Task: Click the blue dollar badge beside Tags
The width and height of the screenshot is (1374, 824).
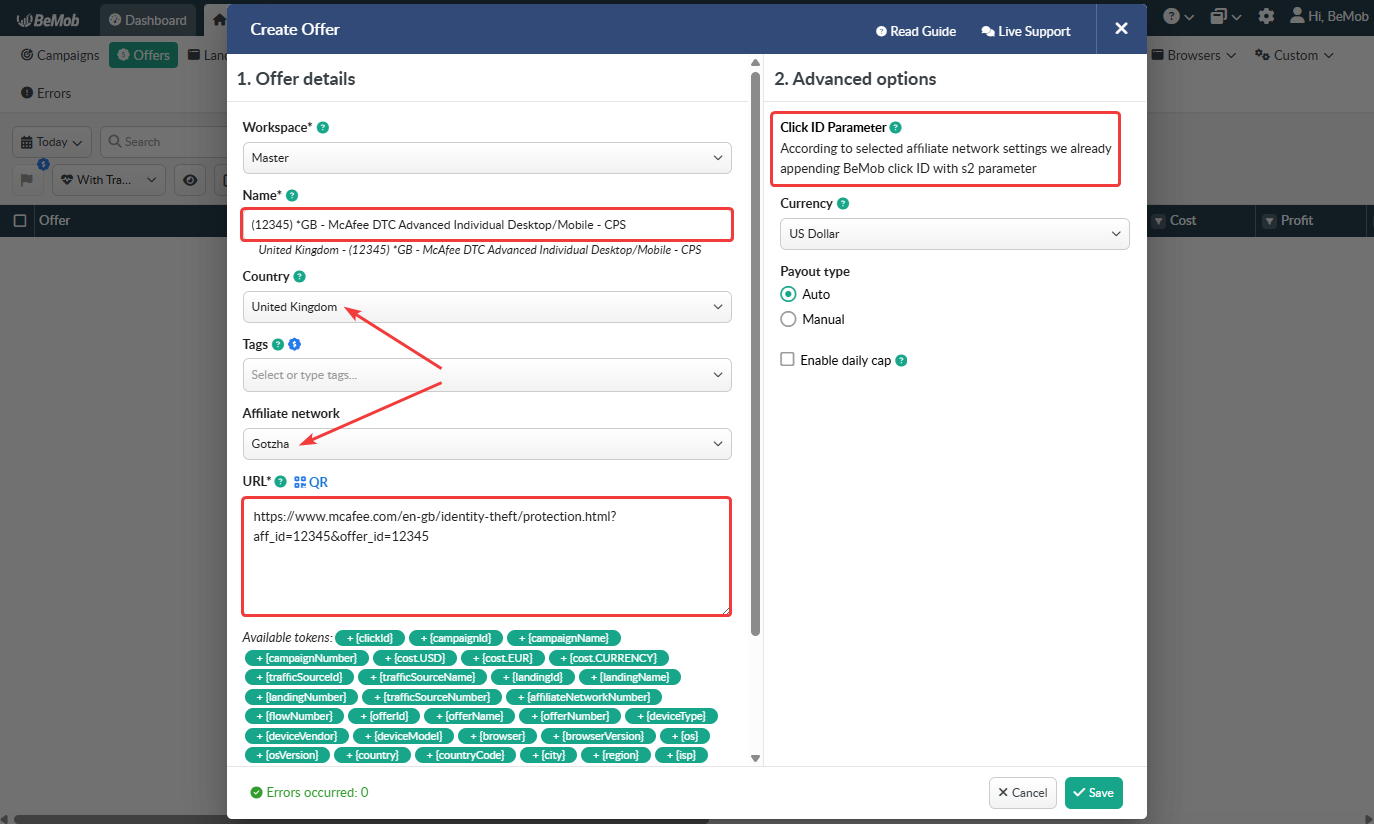Action: [294, 344]
